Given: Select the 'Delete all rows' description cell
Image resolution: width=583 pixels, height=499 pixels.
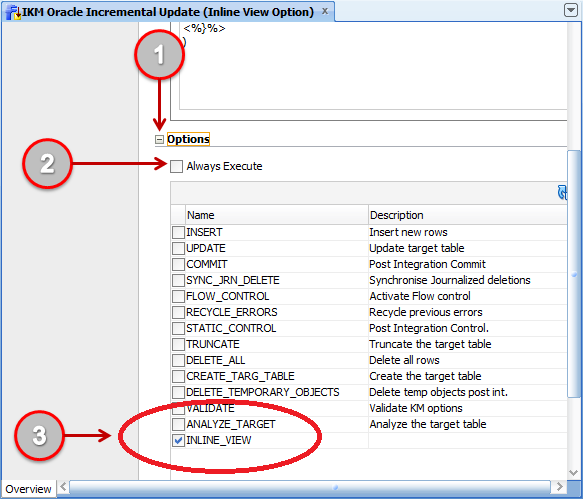Looking at the screenshot, I should pyautogui.click(x=468, y=360).
